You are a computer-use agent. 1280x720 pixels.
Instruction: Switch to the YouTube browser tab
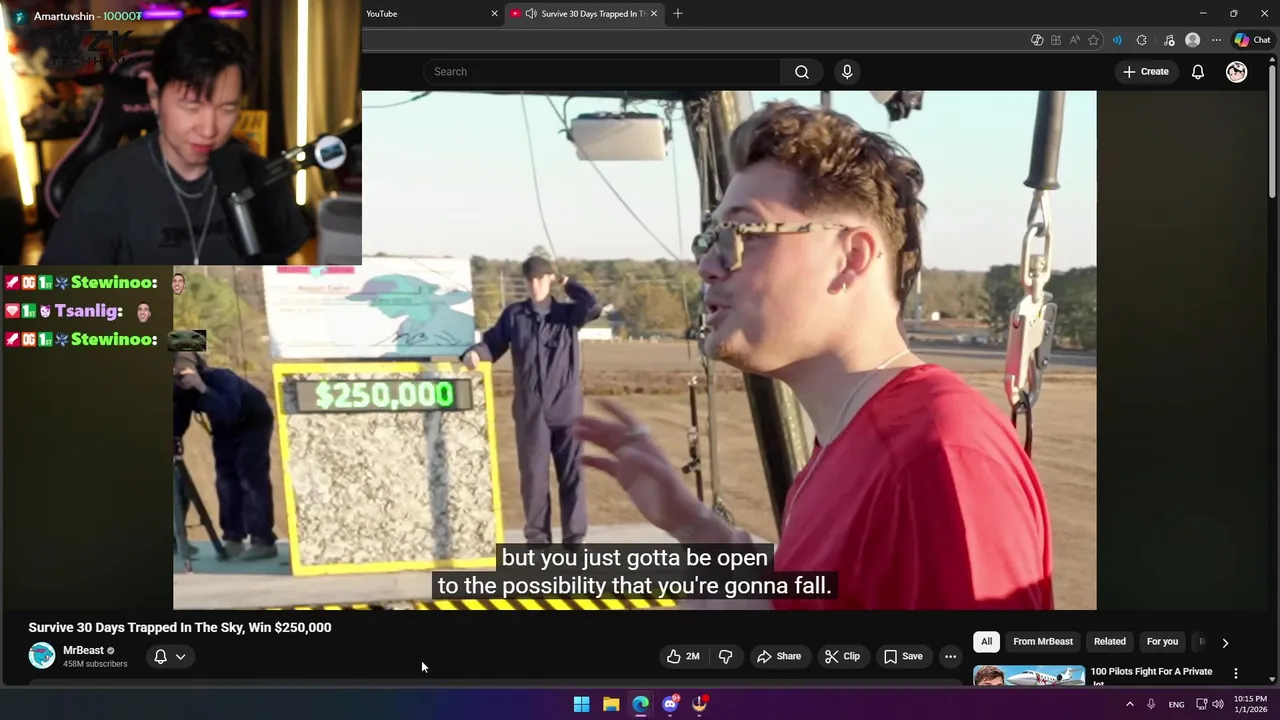coord(428,14)
